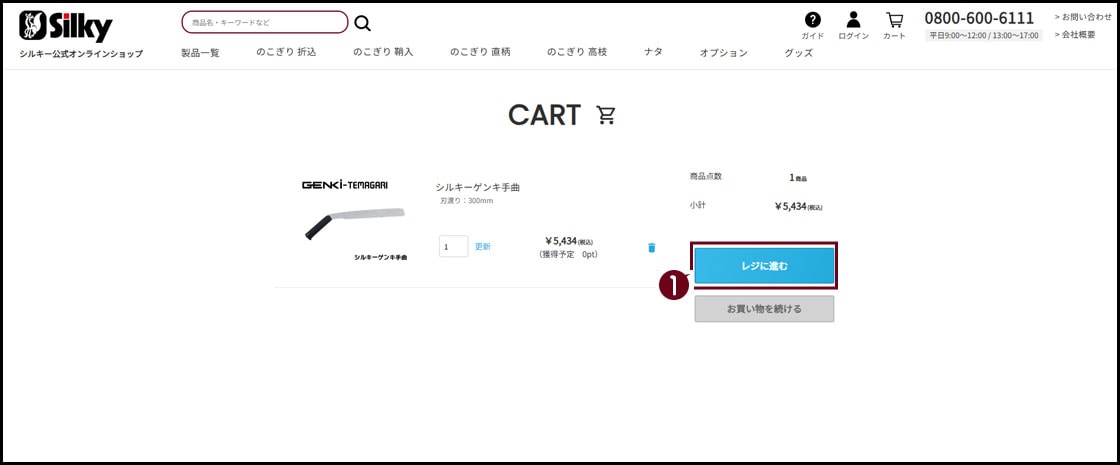
Task: Select のこぎり 鞘入 in navigation
Action: (383, 52)
